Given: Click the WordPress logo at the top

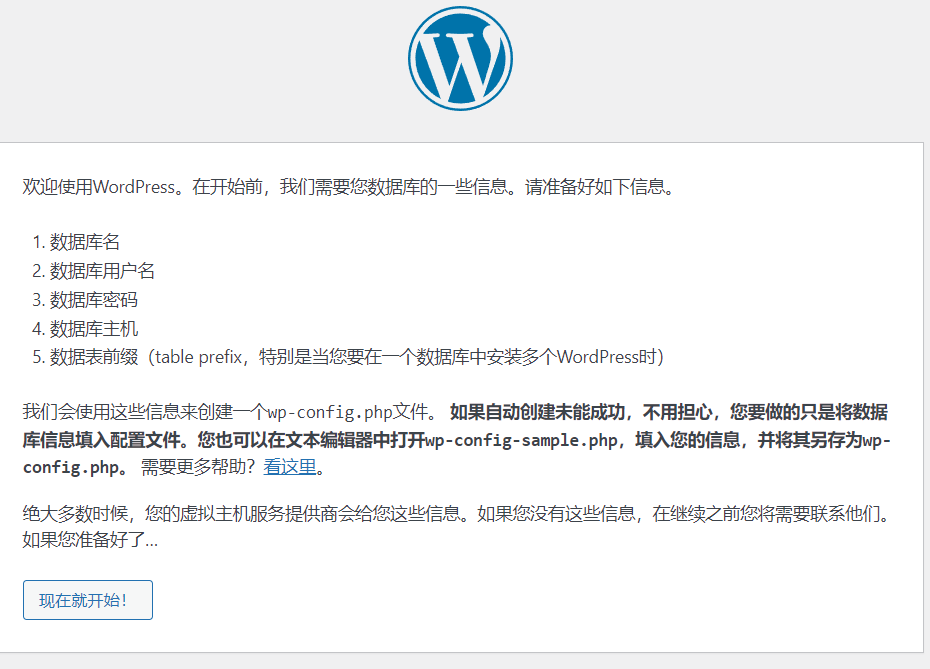Looking at the screenshot, I should 460,59.
